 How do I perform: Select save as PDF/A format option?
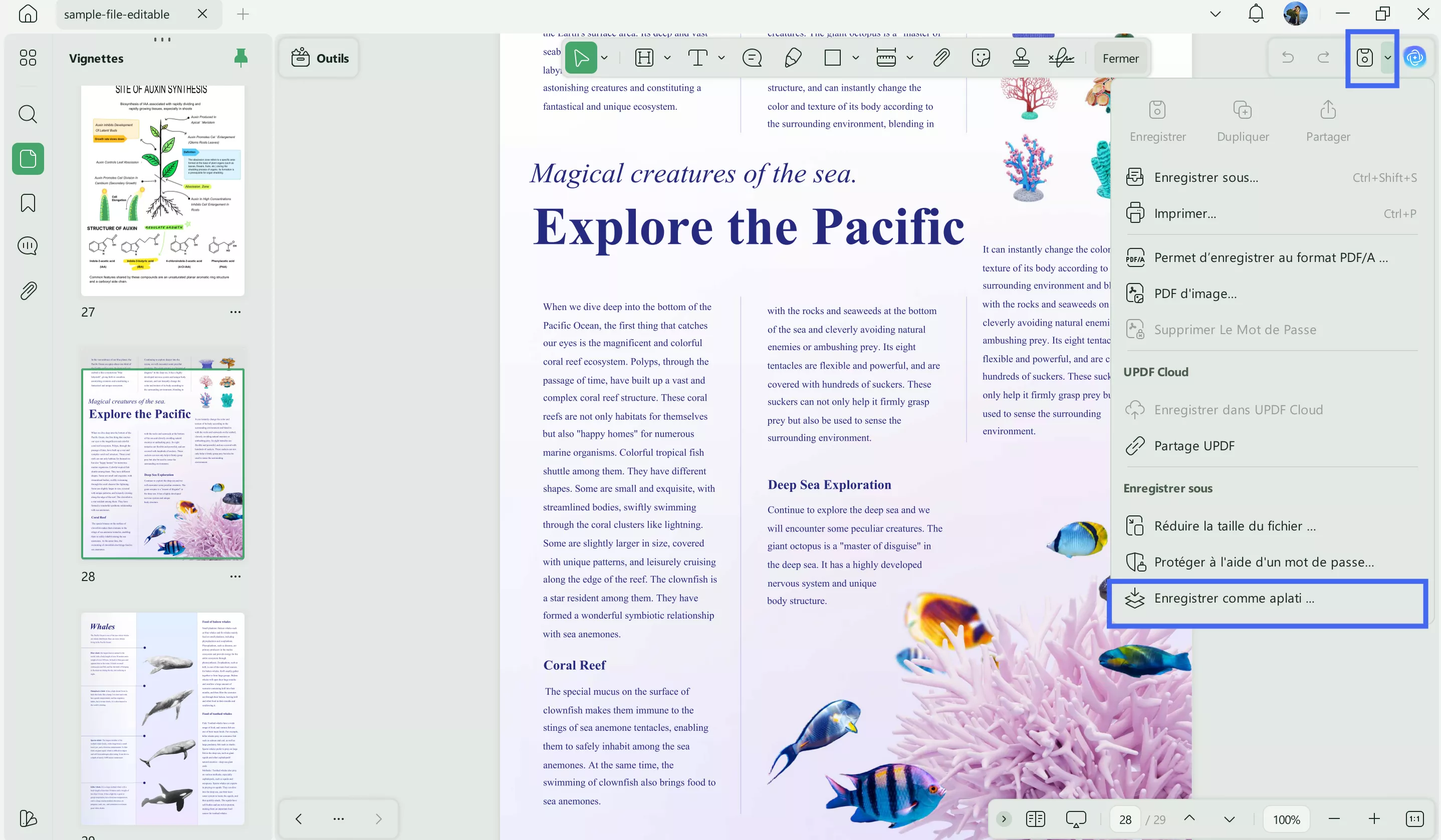coord(1272,257)
